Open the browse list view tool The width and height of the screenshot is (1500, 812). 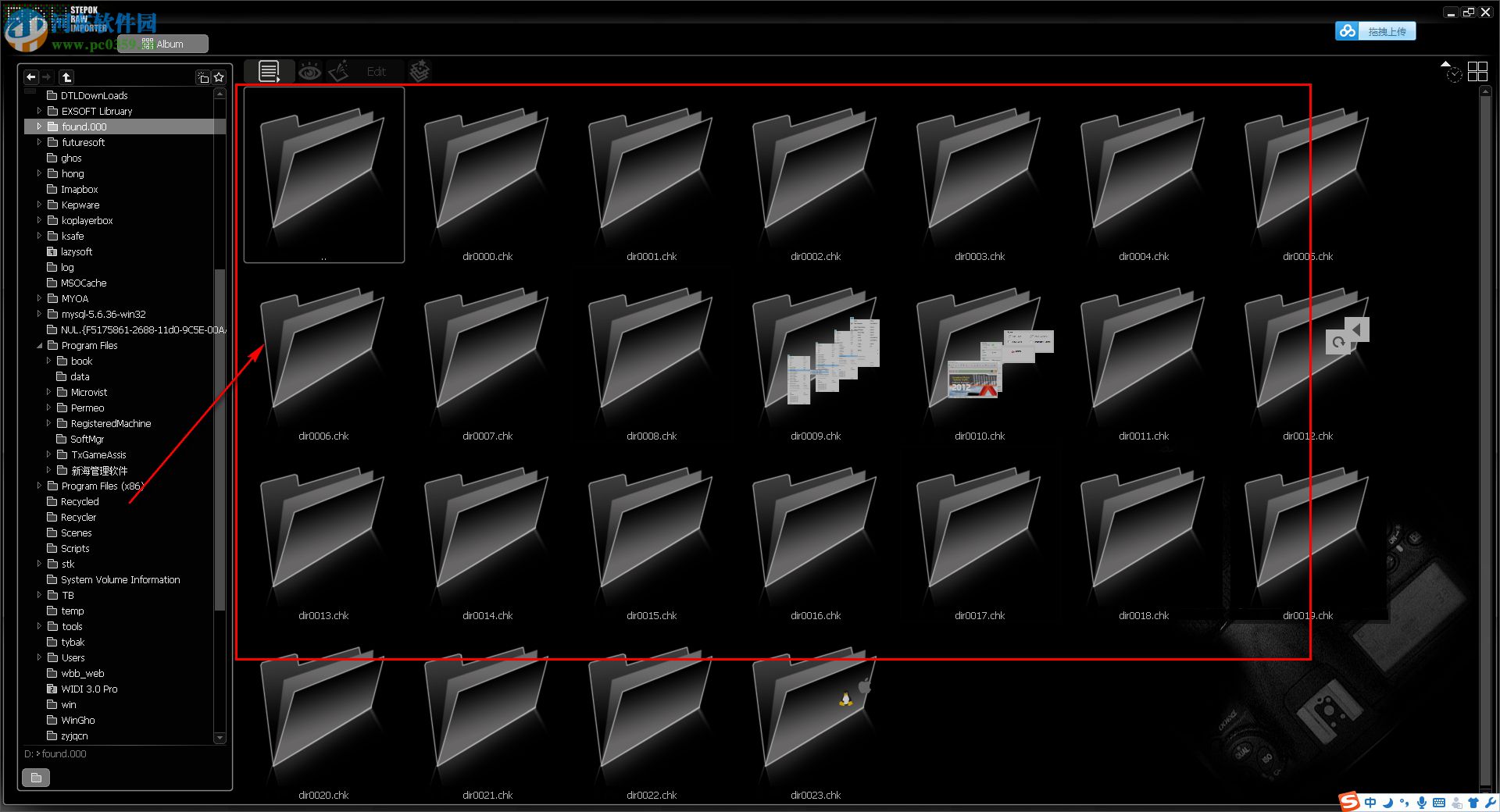(269, 72)
